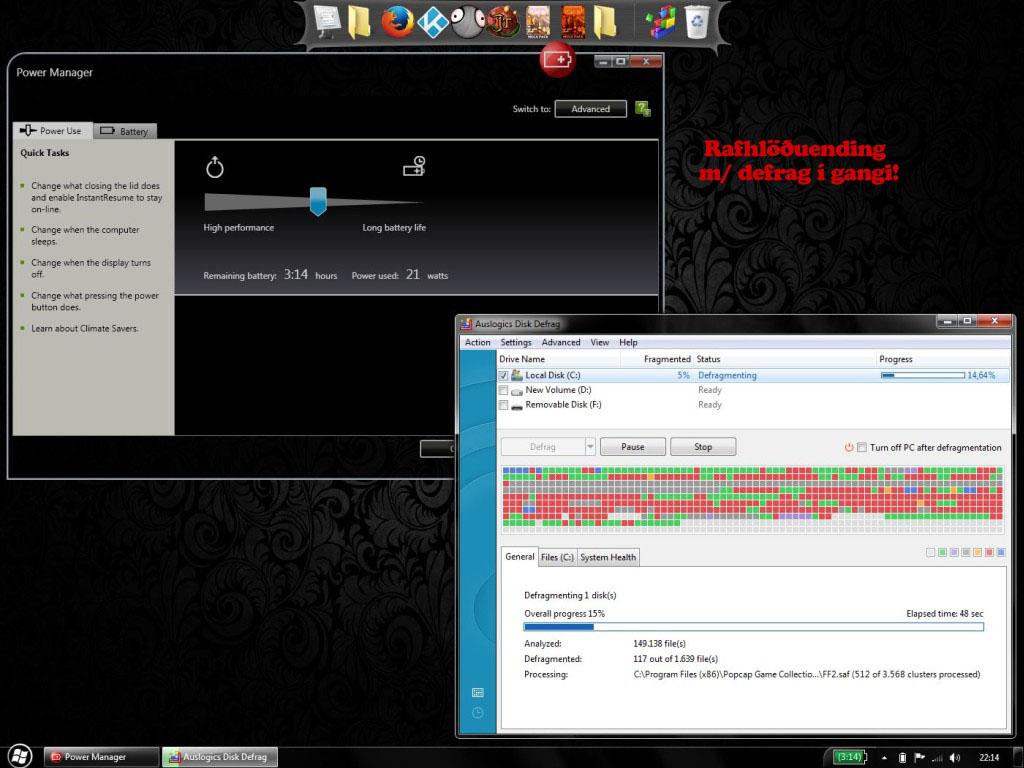Launch Kodi from the dock
The image size is (1024, 768).
click(433, 21)
